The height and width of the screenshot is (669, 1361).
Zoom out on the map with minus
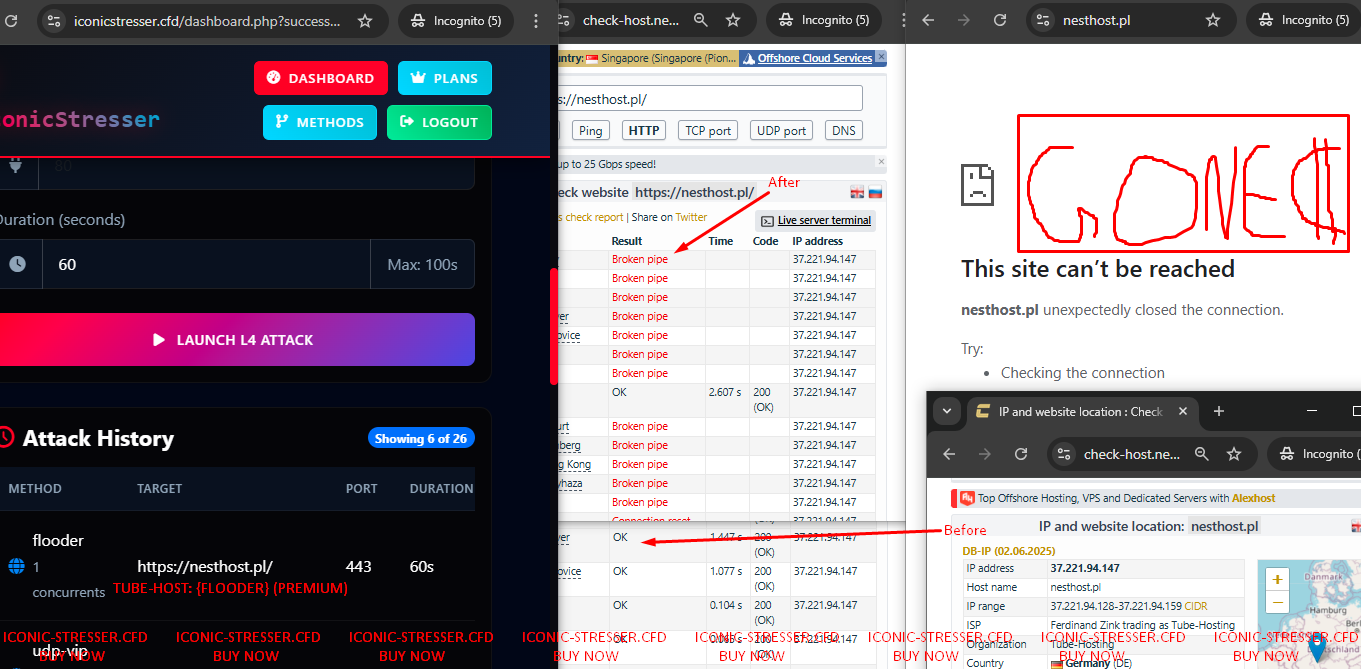pyautogui.click(x=1276, y=602)
